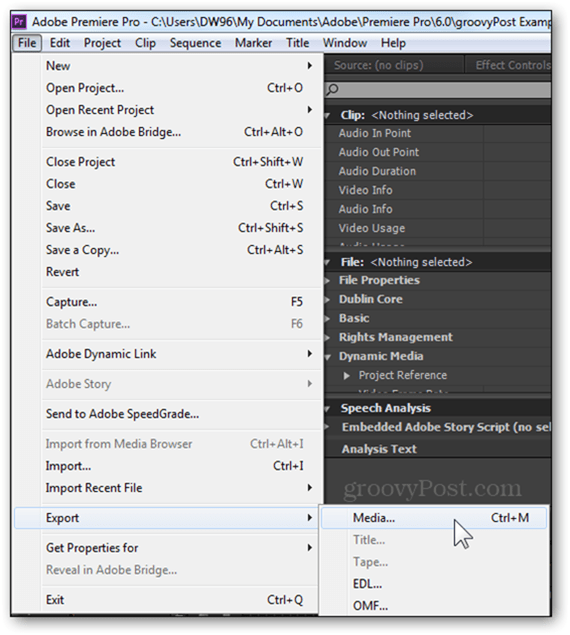The width and height of the screenshot is (570, 635).
Task: Expand Project Reference row
Action: [346, 375]
